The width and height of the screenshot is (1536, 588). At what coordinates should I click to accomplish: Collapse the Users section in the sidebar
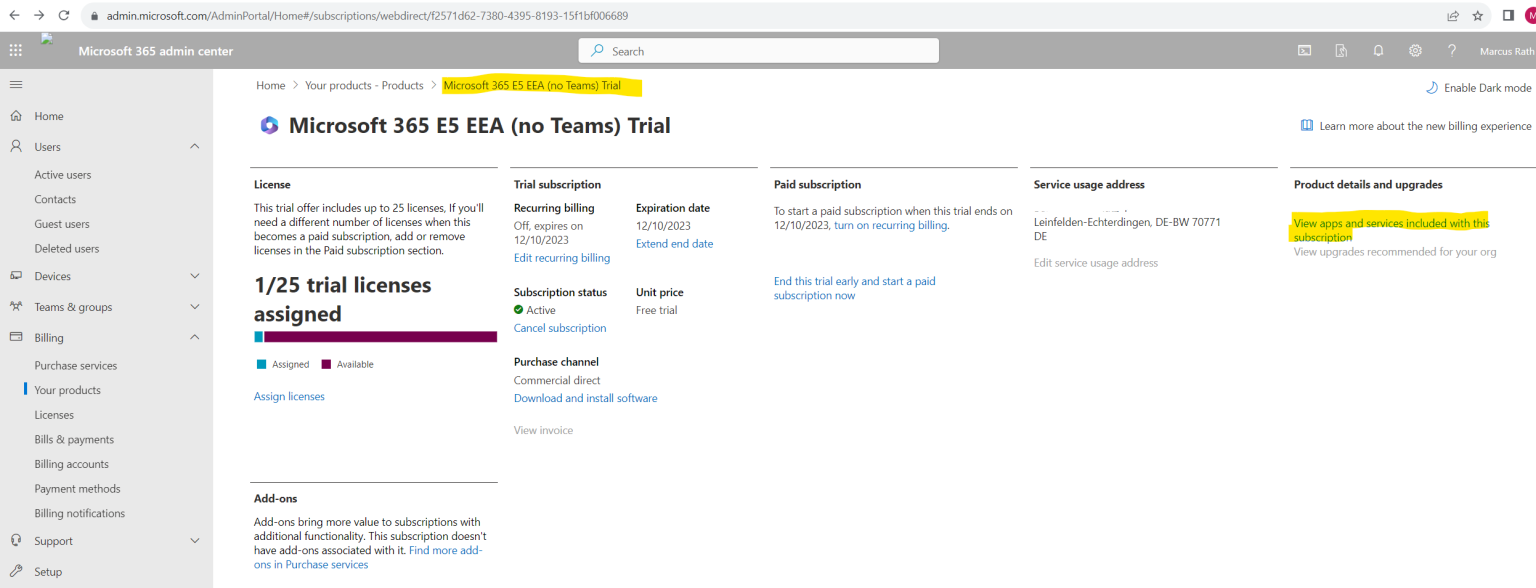[196, 146]
